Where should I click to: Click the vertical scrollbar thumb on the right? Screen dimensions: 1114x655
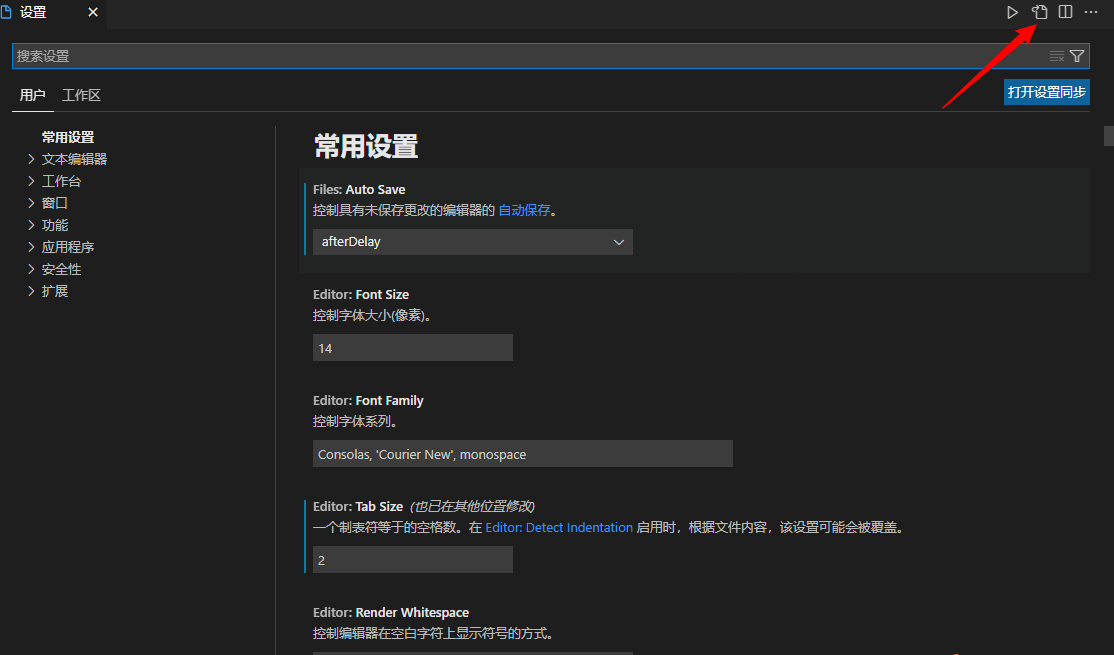point(1108,135)
